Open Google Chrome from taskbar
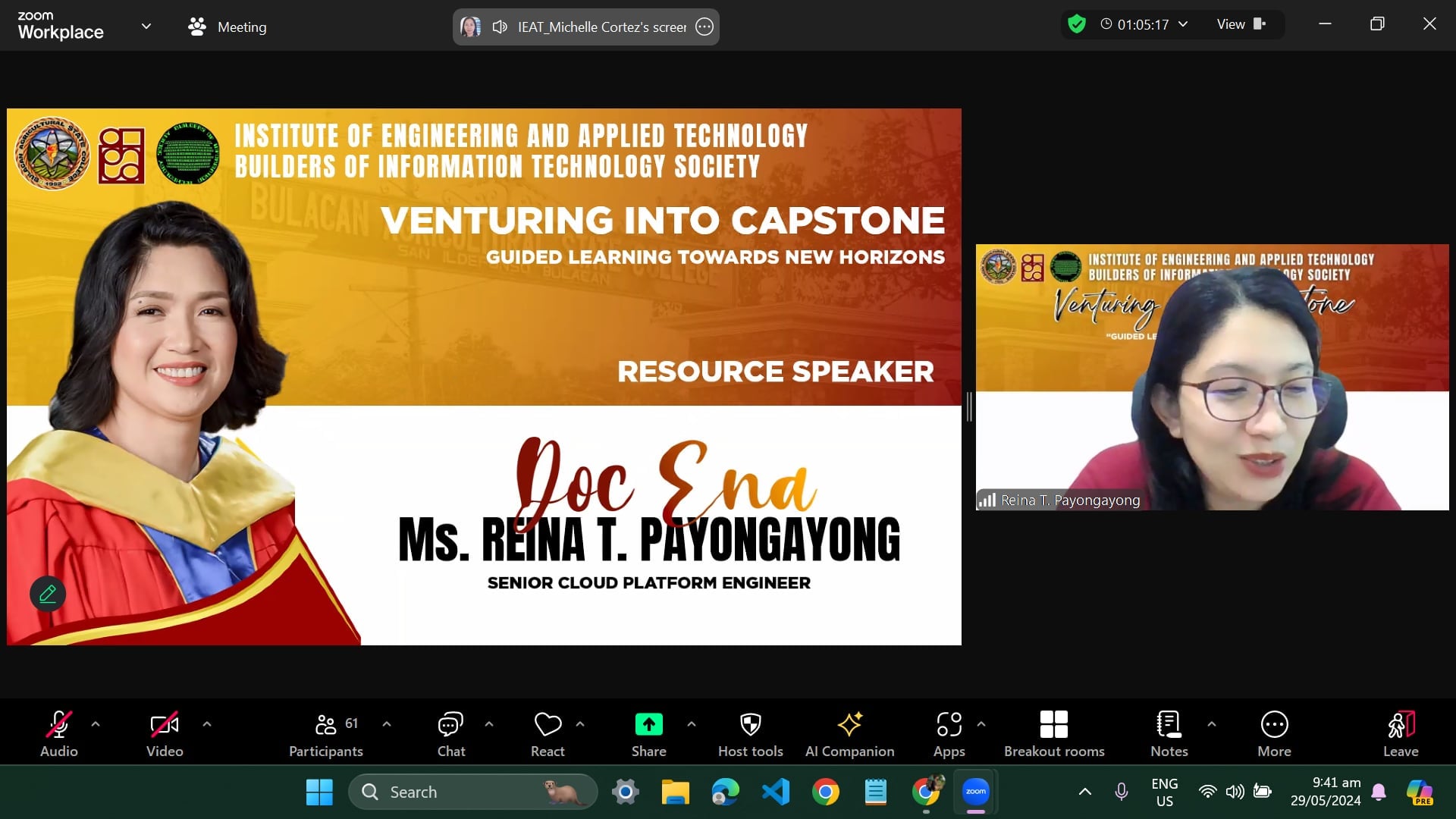The width and height of the screenshot is (1456, 819). 826,792
